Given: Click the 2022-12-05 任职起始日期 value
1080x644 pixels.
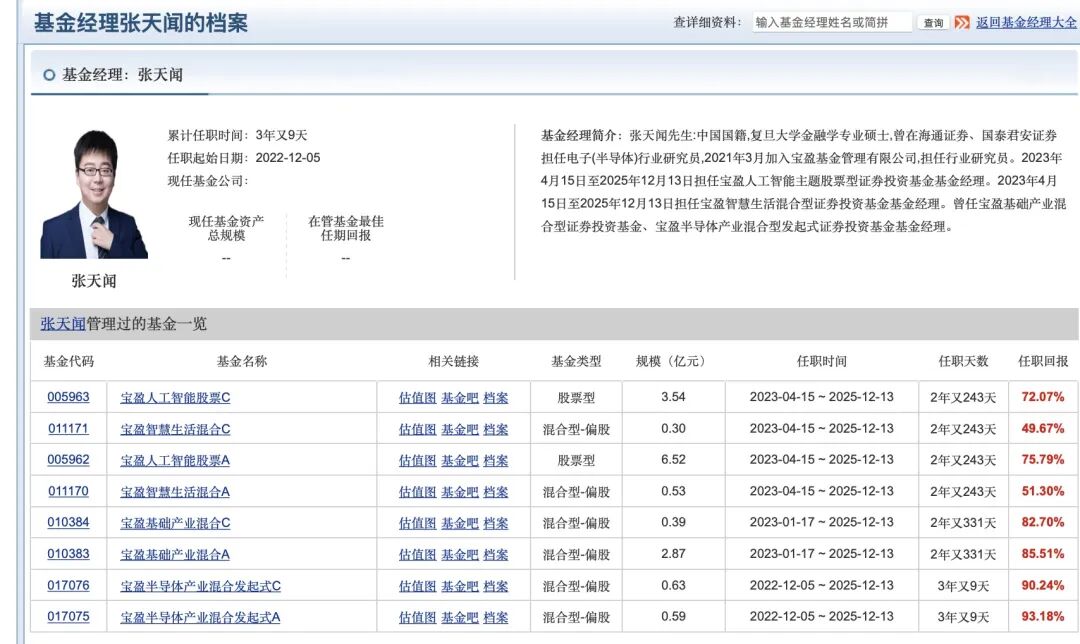Looking at the screenshot, I should pyautogui.click(x=288, y=158).
